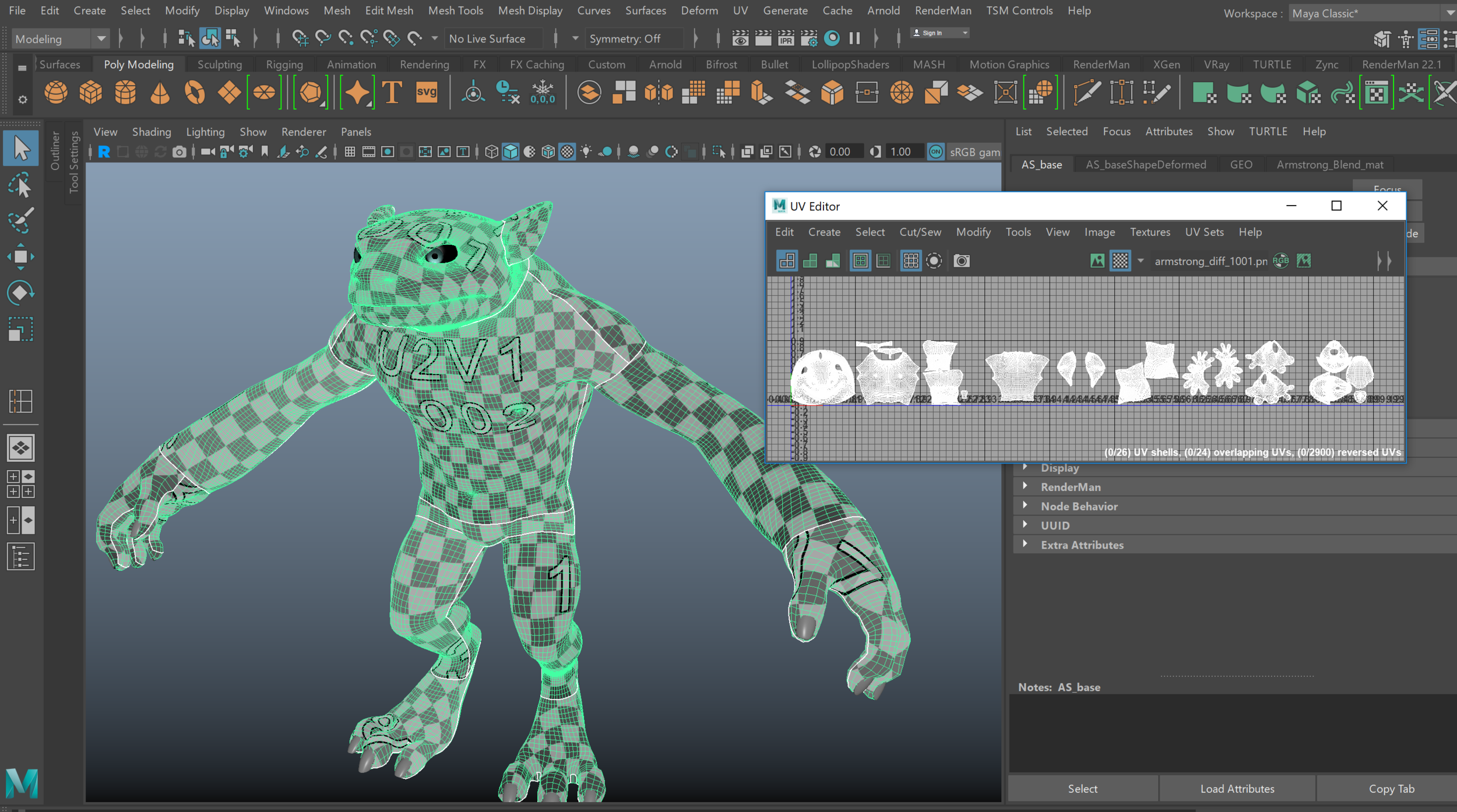Select the Paint Selection tool

[20, 221]
